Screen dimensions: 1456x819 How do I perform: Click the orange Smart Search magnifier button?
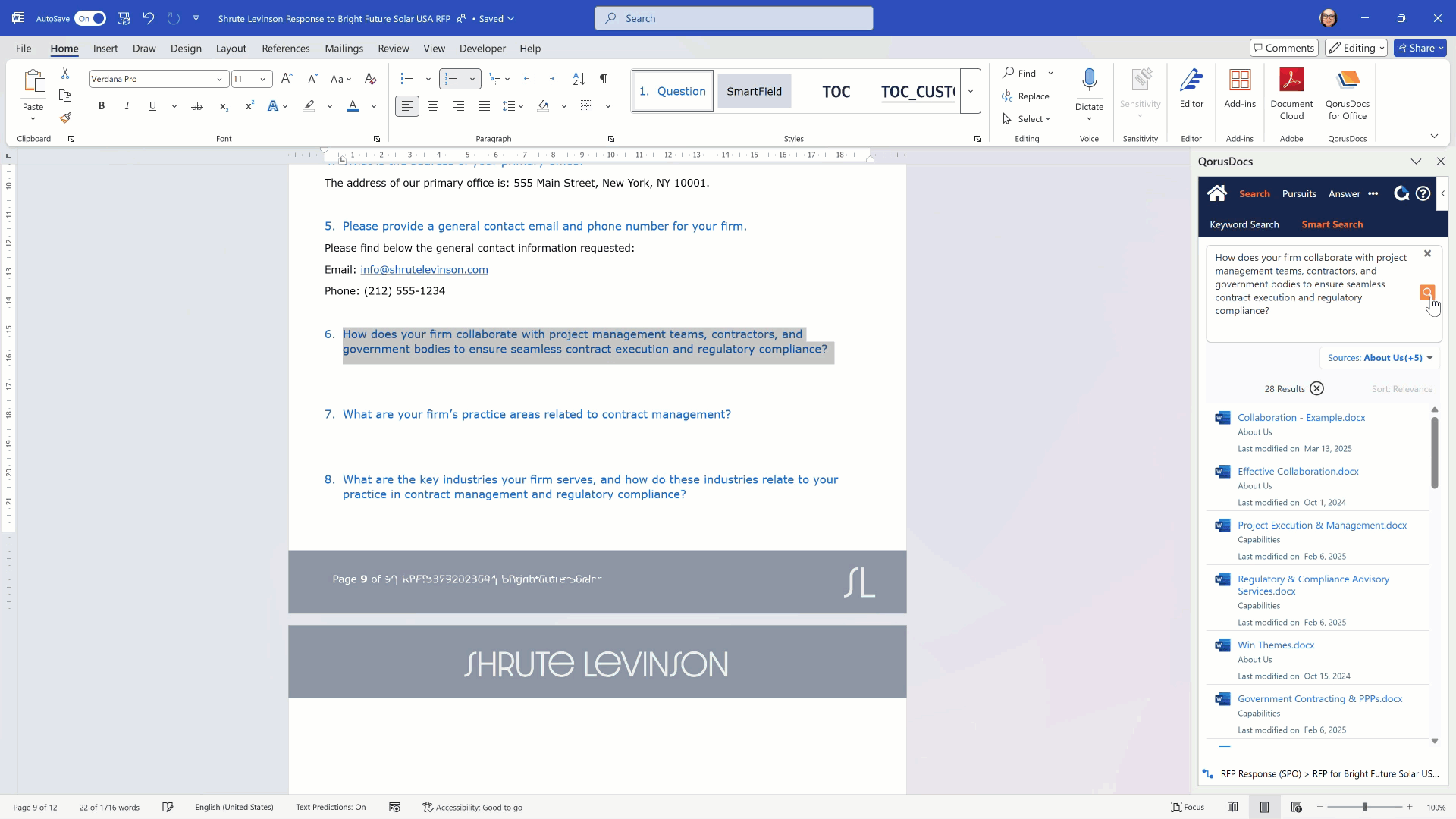pos(1426,293)
